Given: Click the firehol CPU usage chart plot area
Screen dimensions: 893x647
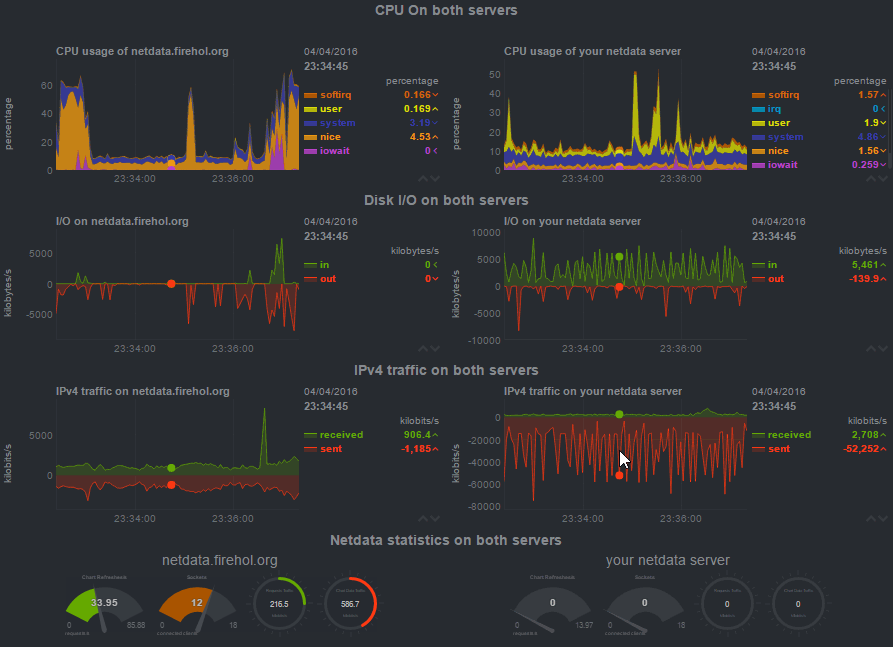Looking at the screenshot, I should click(177, 114).
